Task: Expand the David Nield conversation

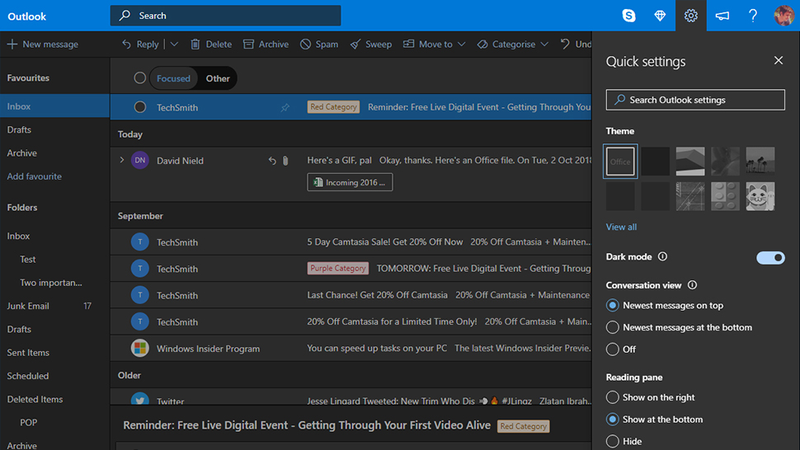Action: [121, 160]
